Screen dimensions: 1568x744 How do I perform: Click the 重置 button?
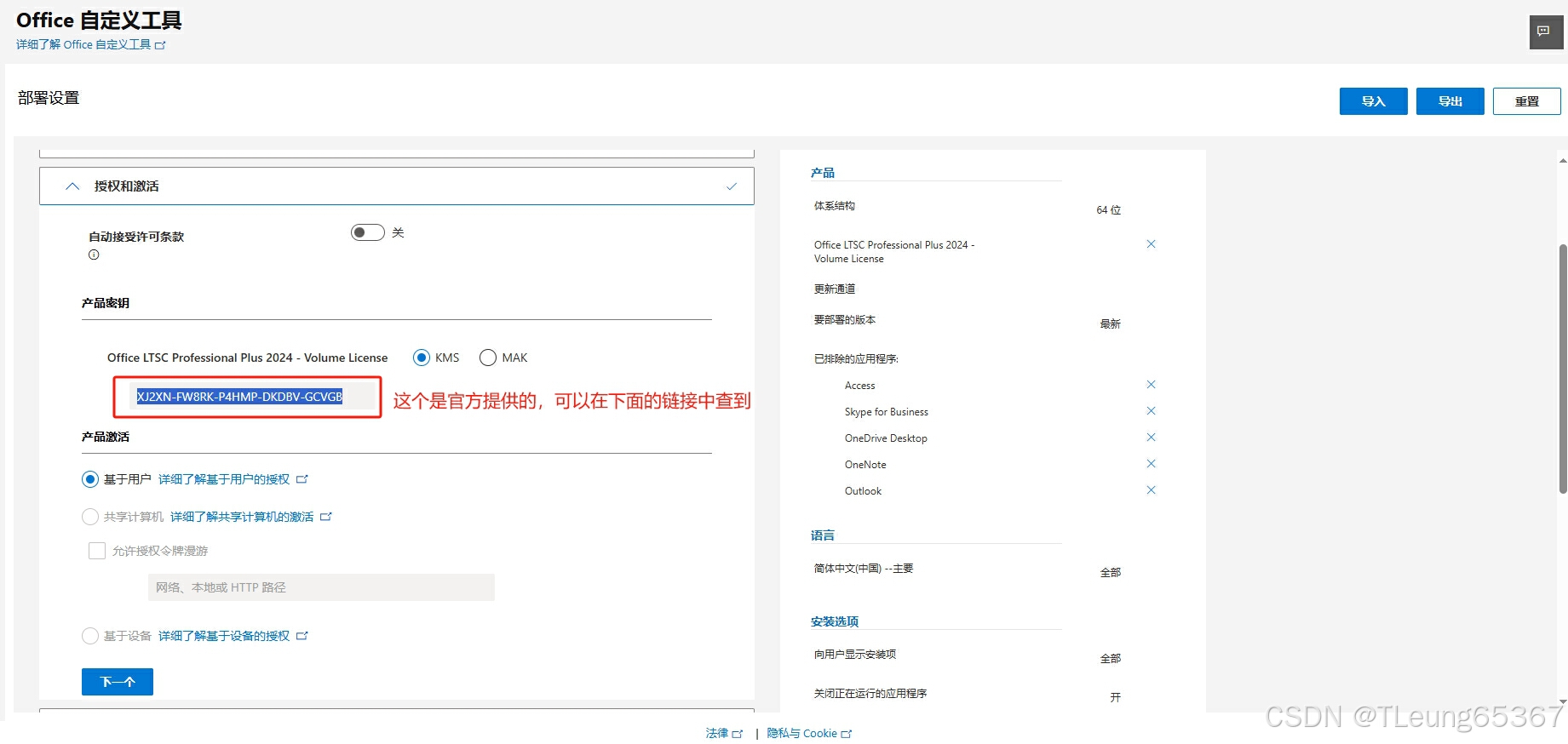pyautogui.click(x=1527, y=101)
